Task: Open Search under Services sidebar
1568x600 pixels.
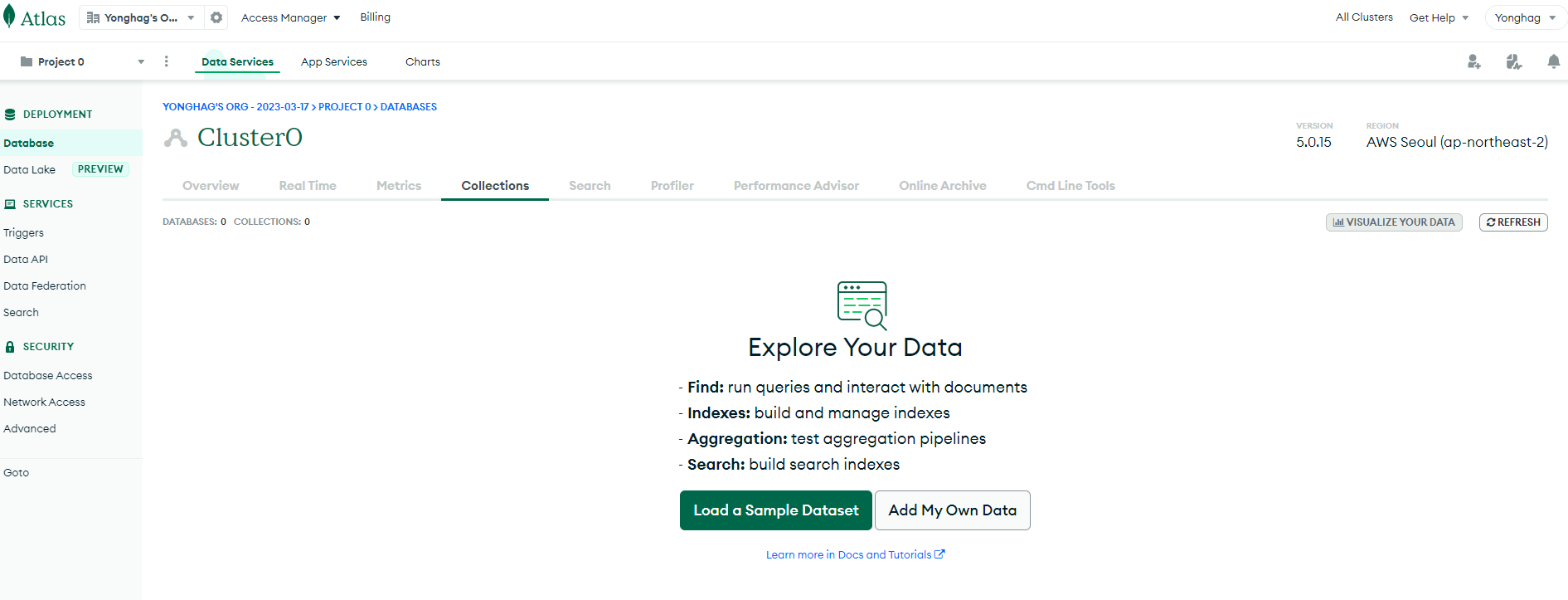Action: (x=21, y=313)
